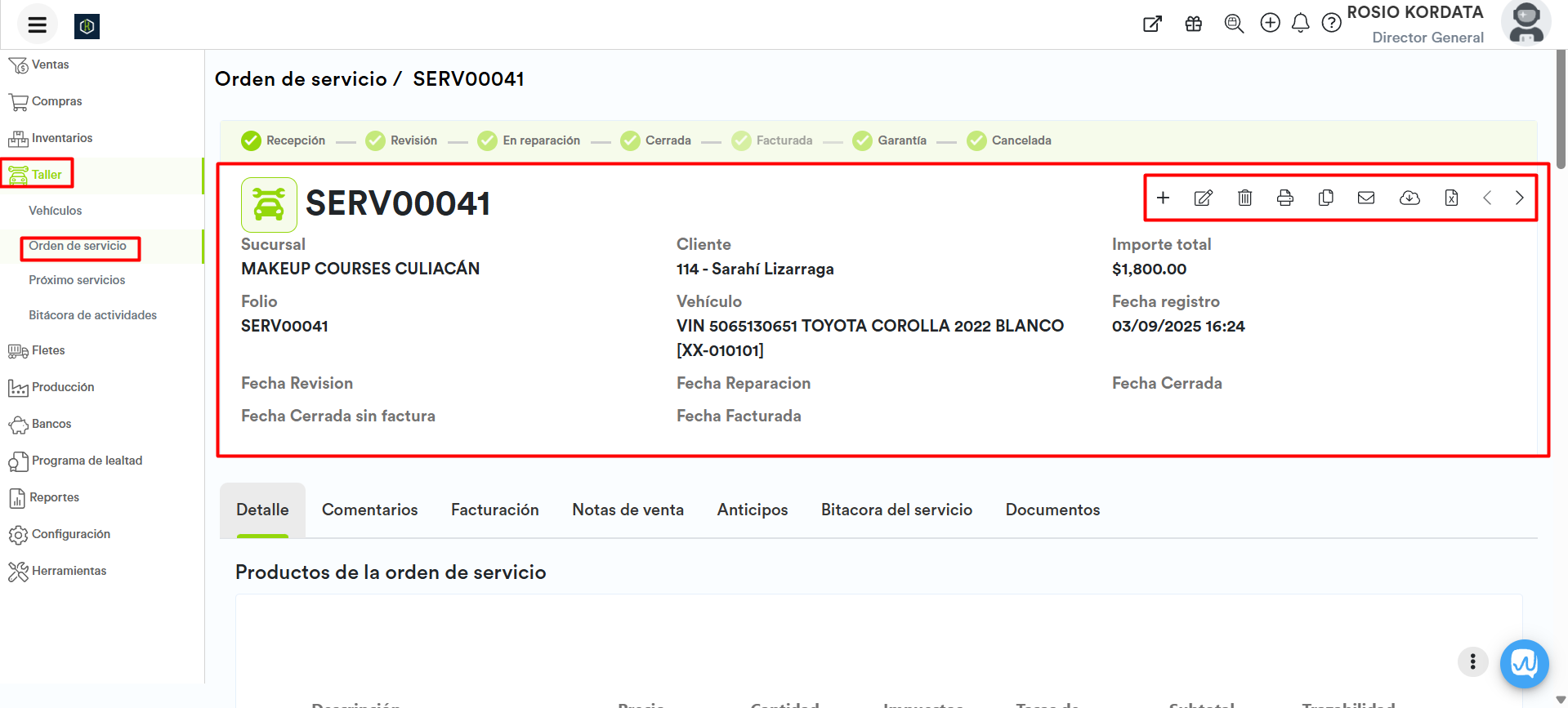1568x708 pixels.
Task: Duplicate the order with copy icon
Action: (x=1325, y=198)
